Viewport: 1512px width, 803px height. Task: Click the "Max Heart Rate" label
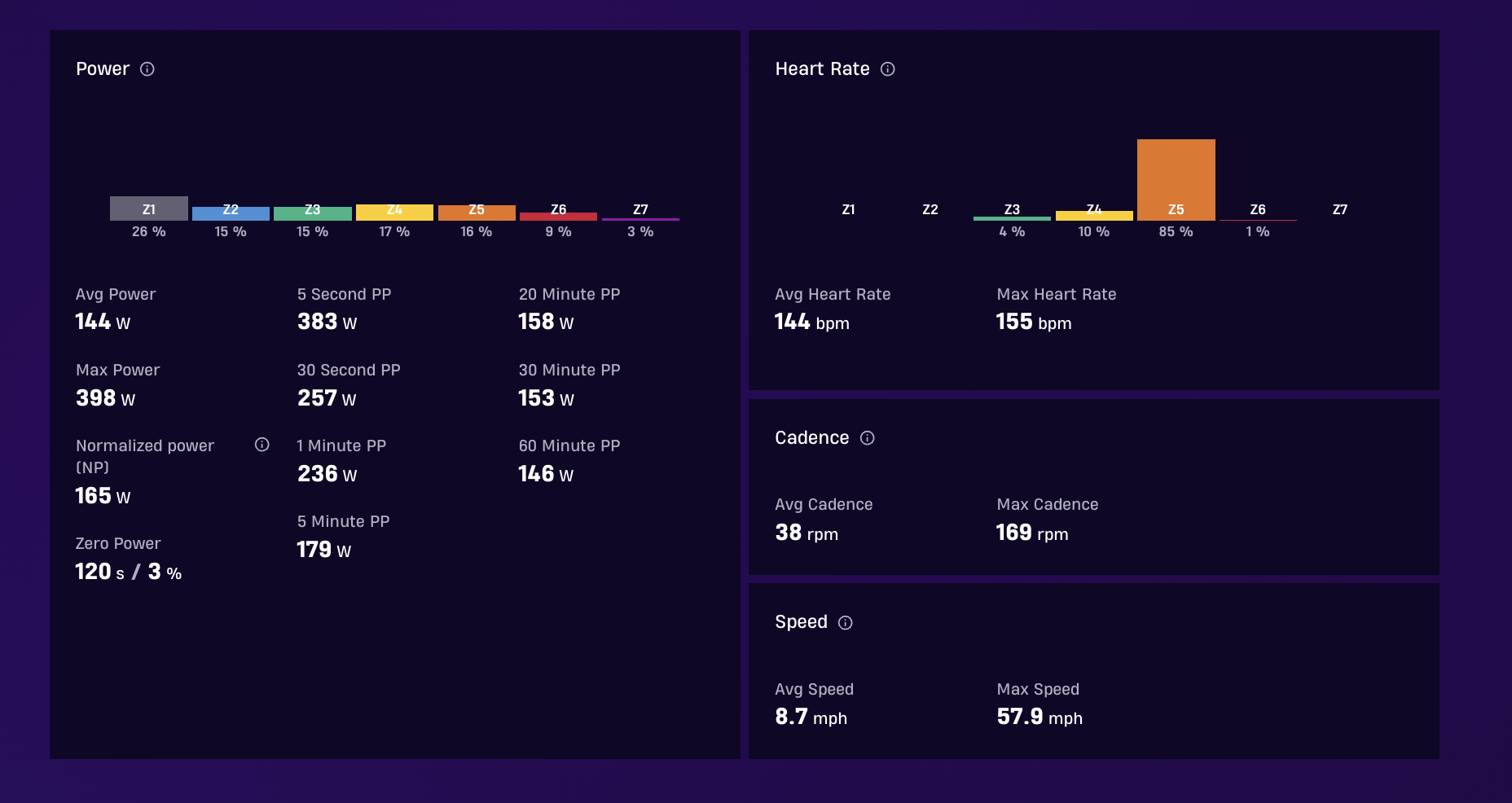[1057, 294]
